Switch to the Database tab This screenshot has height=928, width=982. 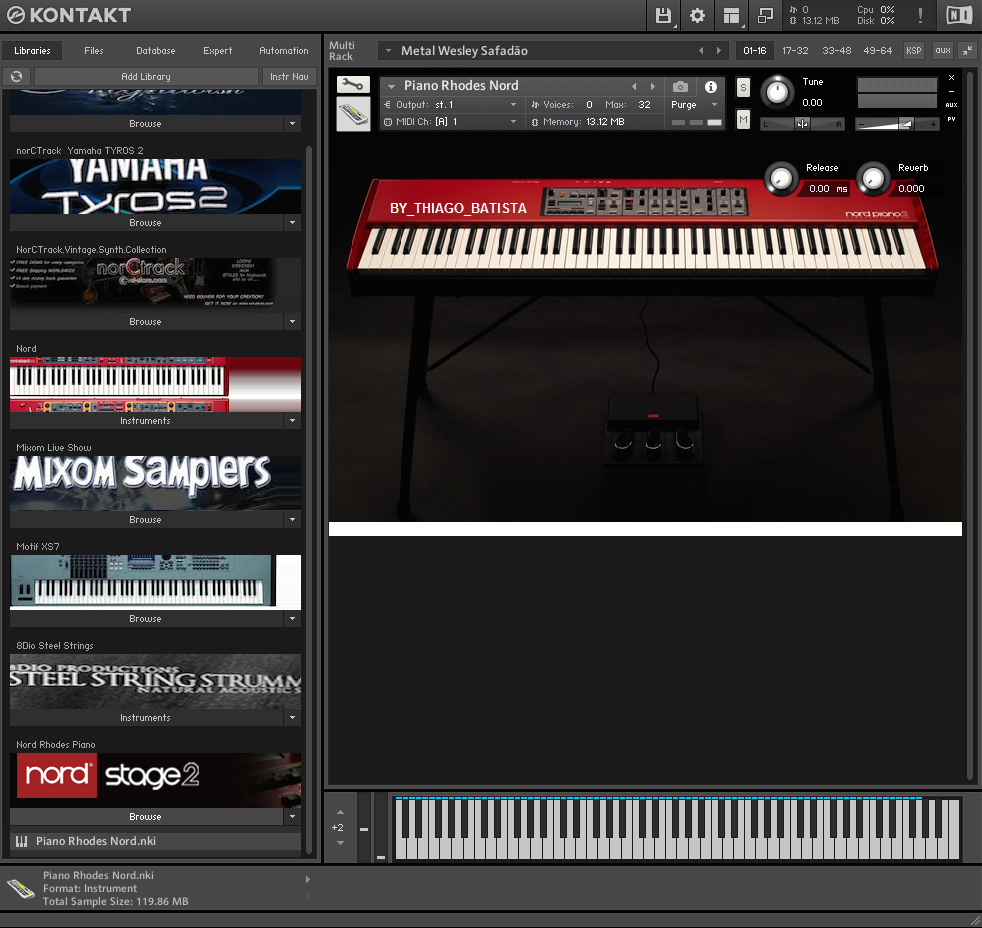pos(156,51)
